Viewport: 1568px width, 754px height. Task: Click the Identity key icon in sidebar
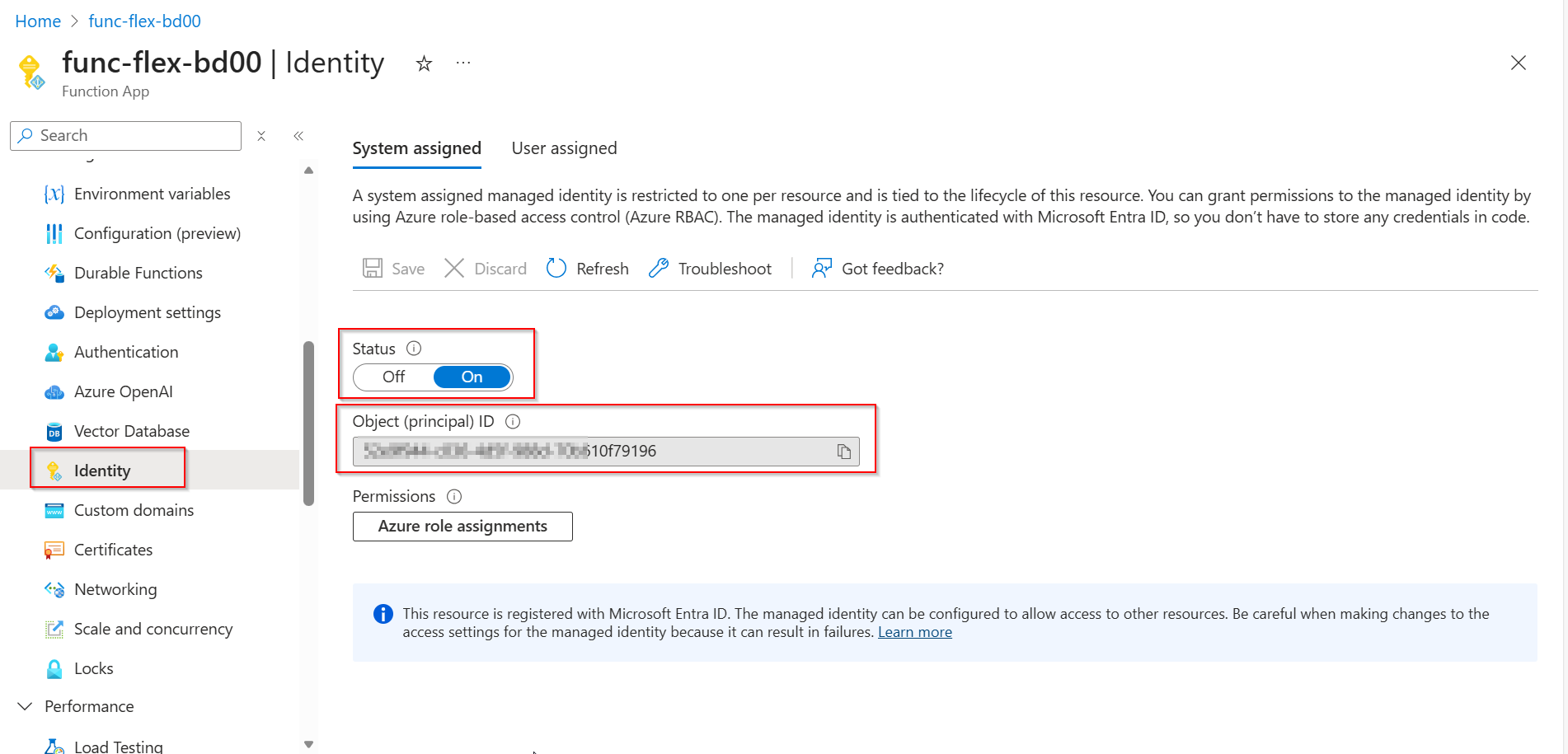[x=54, y=471]
